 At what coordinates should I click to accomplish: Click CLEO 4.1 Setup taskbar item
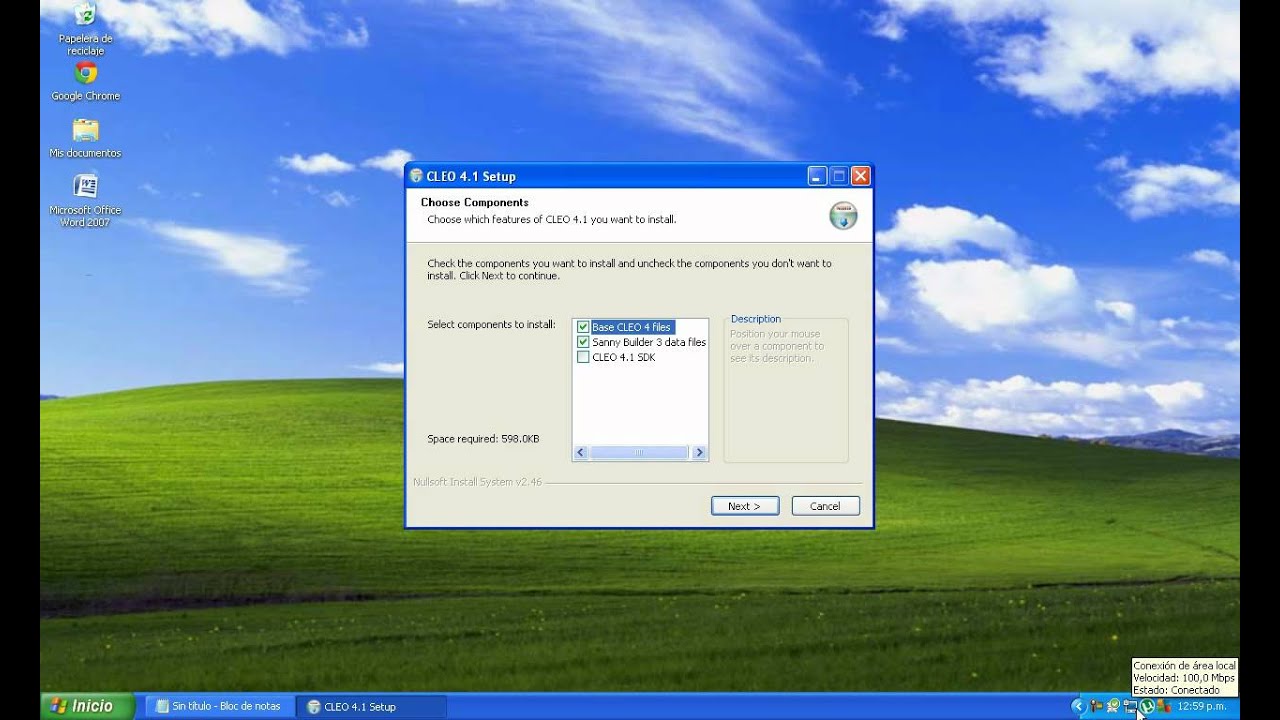[x=372, y=706]
